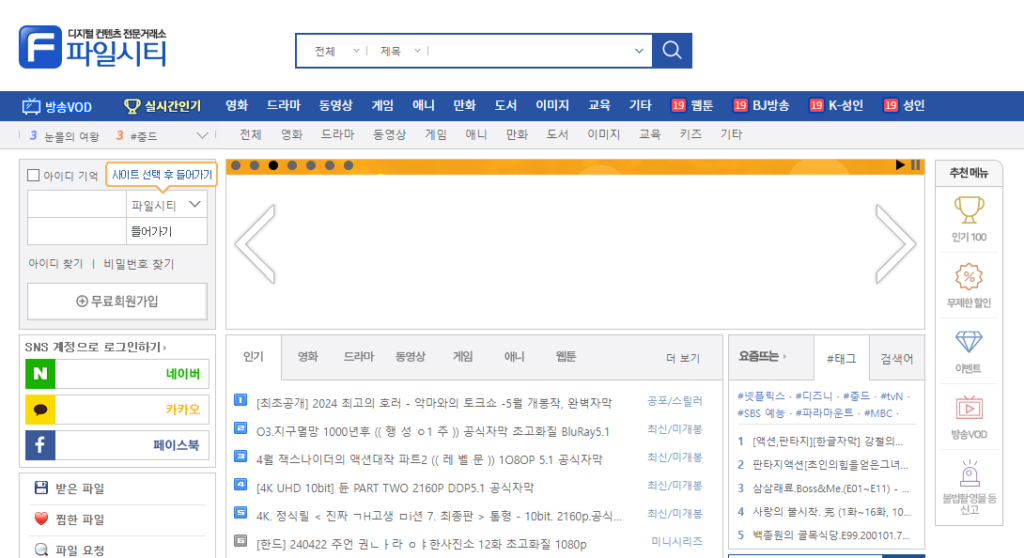Click the 무료회원가입 button
The width and height of the screenshot is (1024, 558).
point(117,301)
